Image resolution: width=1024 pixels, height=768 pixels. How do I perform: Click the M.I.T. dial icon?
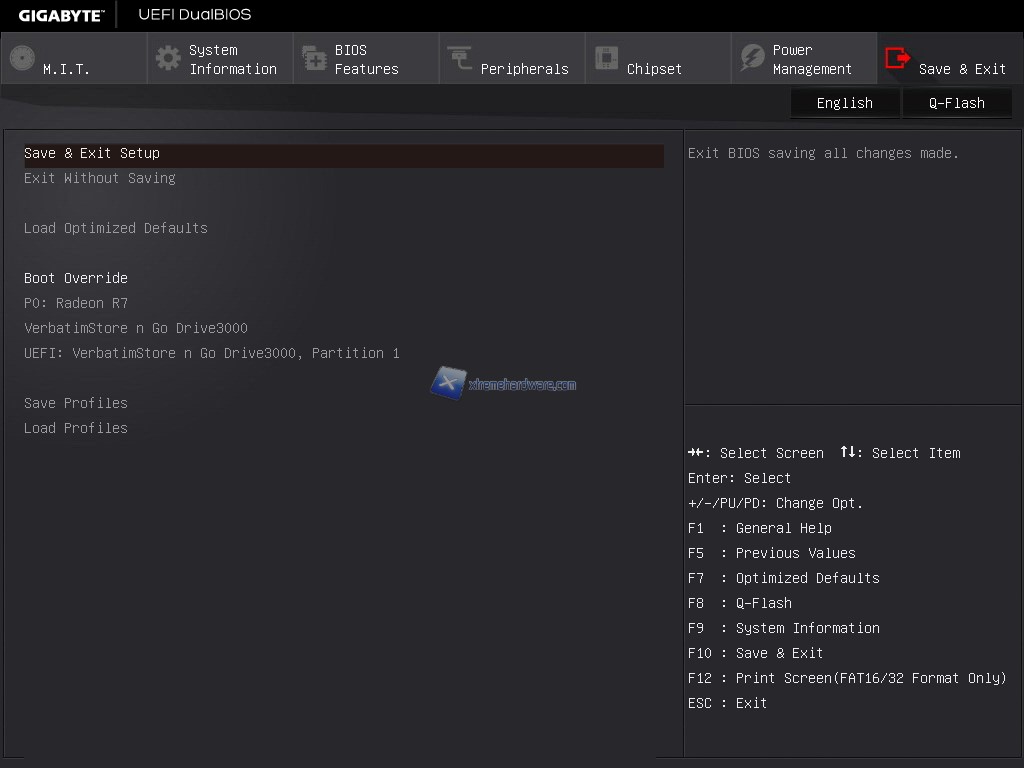[x=22, y=59]
